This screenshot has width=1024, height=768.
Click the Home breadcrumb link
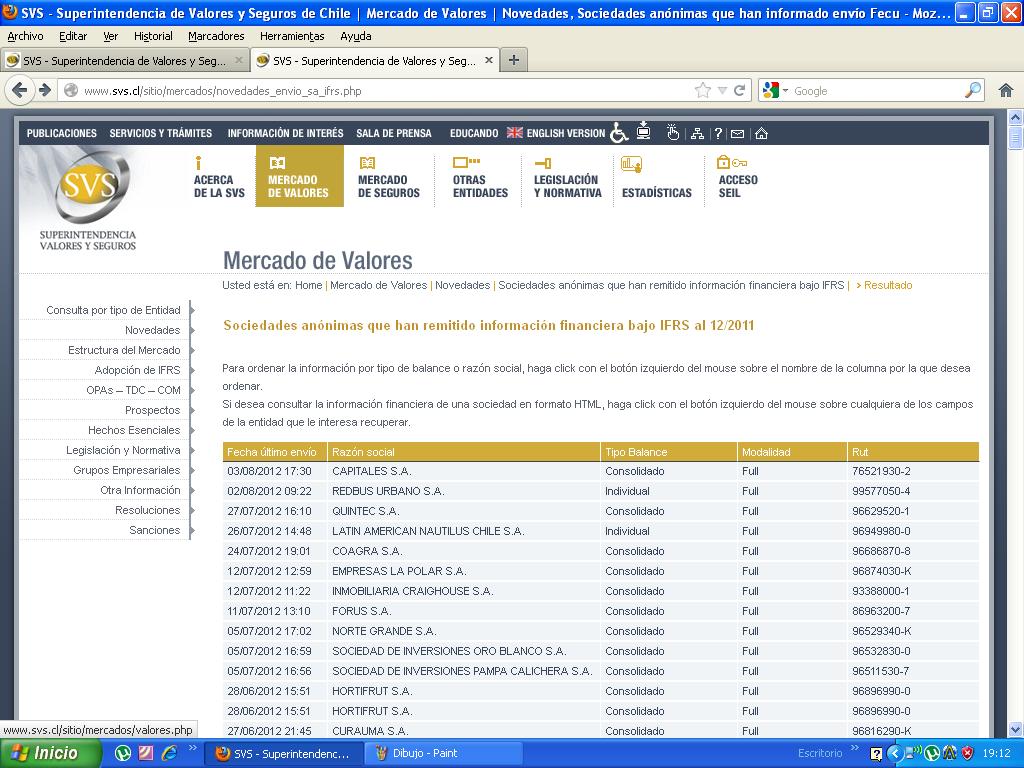pyautogui.click(x=308, y=285)
